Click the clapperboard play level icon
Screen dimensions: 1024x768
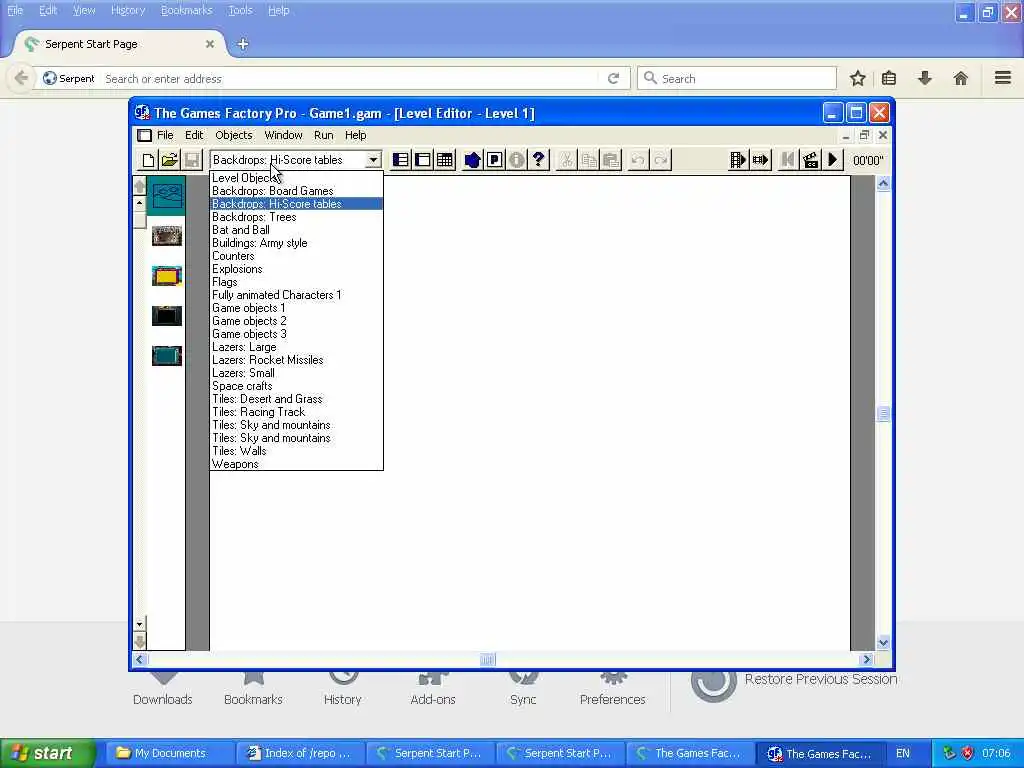810,160
